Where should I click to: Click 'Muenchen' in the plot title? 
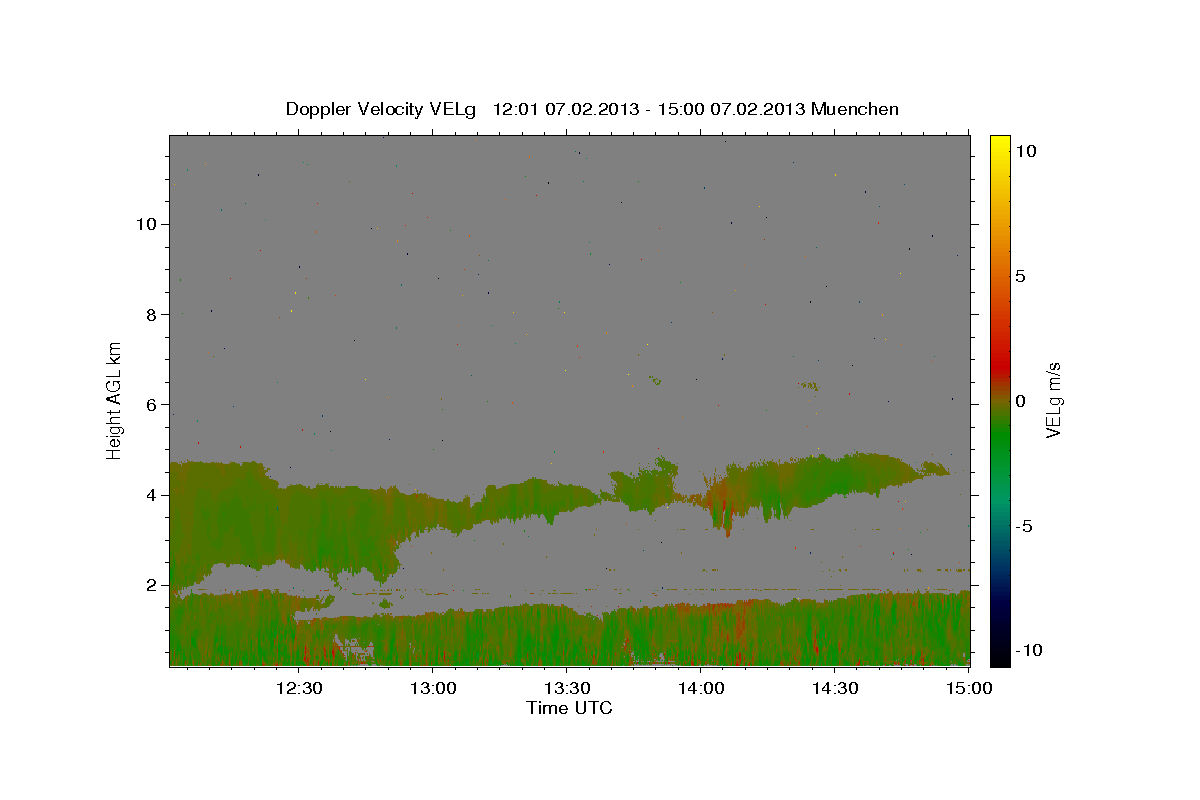[x=856, y=109]
